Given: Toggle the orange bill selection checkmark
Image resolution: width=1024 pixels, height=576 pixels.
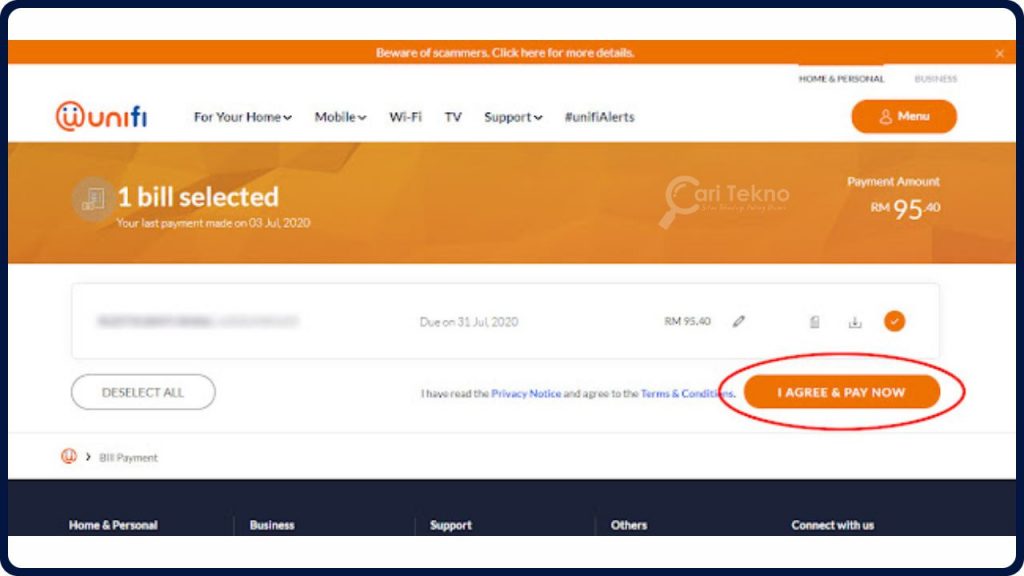Looking at the screenshot, I should [x=896, y=321].
